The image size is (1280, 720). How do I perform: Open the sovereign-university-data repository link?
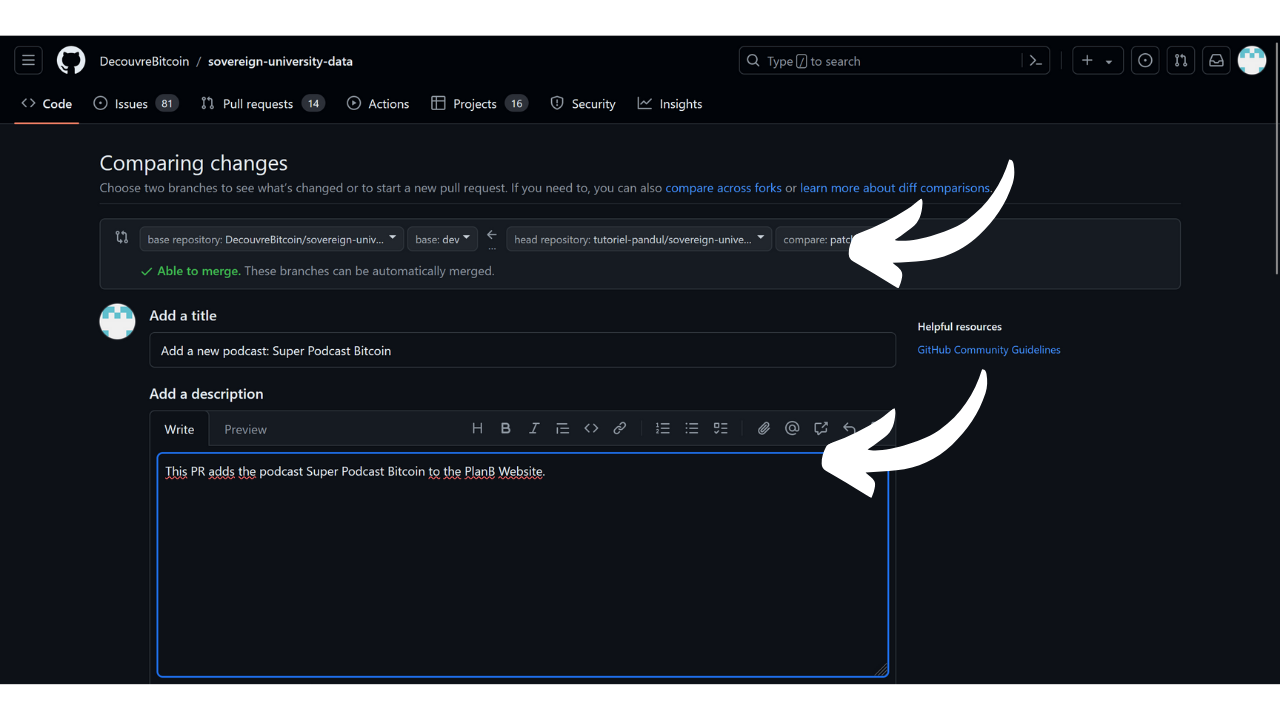pos(280,61)
